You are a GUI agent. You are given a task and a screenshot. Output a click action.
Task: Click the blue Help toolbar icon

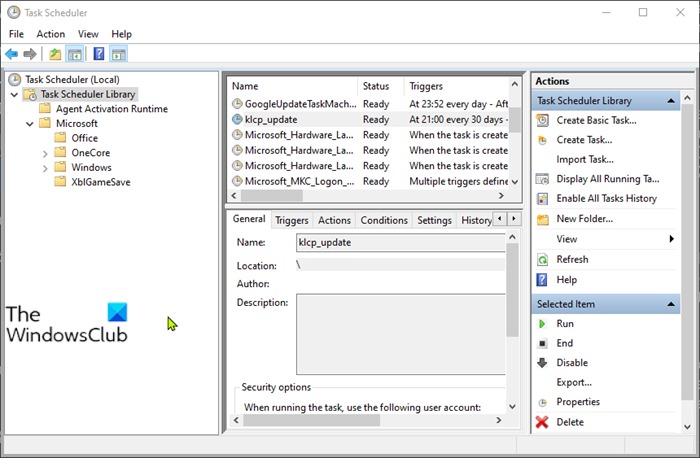click(x=99, y=54)
